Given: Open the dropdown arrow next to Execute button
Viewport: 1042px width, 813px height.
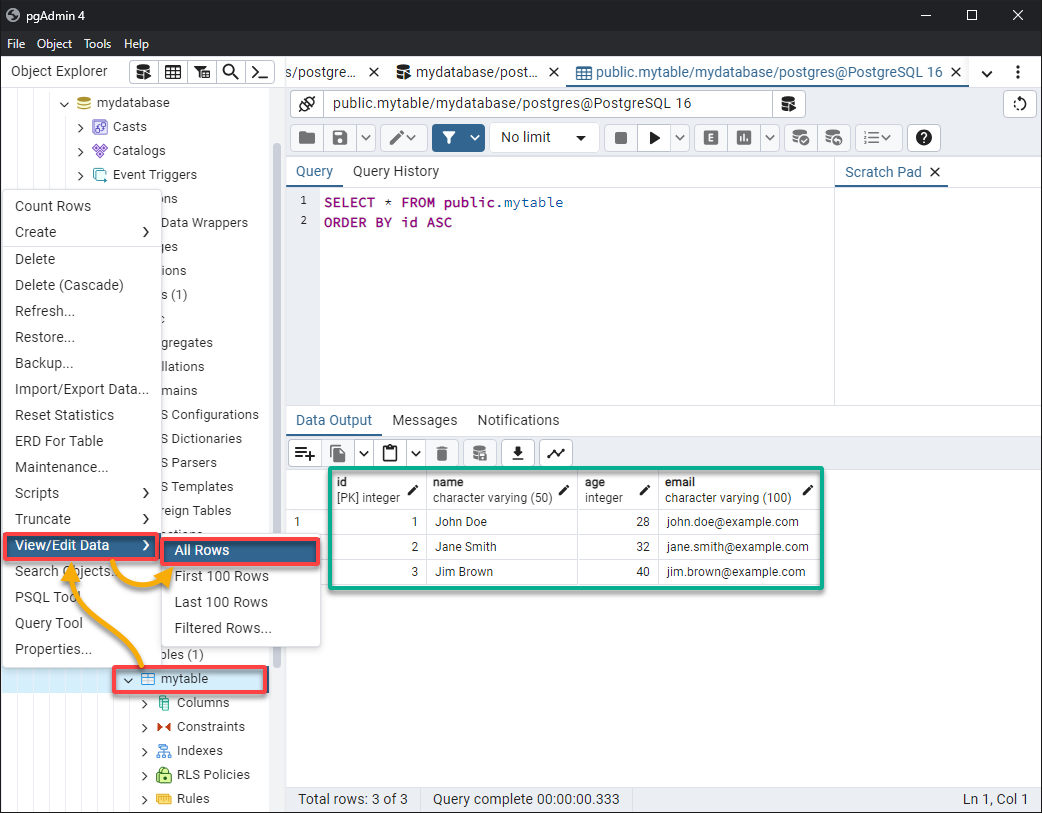Looking at the screenshot, I should 680,138.
